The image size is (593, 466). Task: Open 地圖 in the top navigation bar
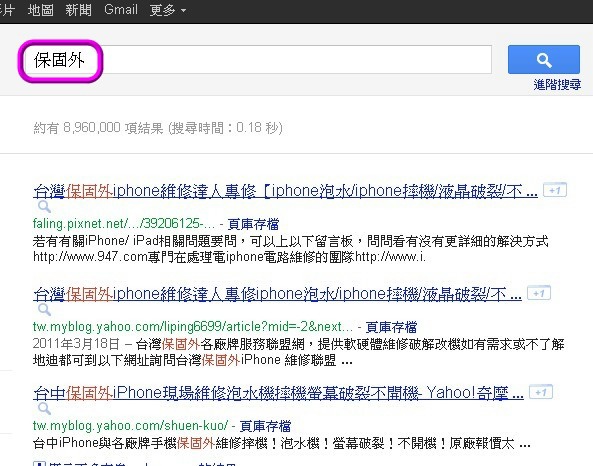pyautogui.click(x=40, y=10)
